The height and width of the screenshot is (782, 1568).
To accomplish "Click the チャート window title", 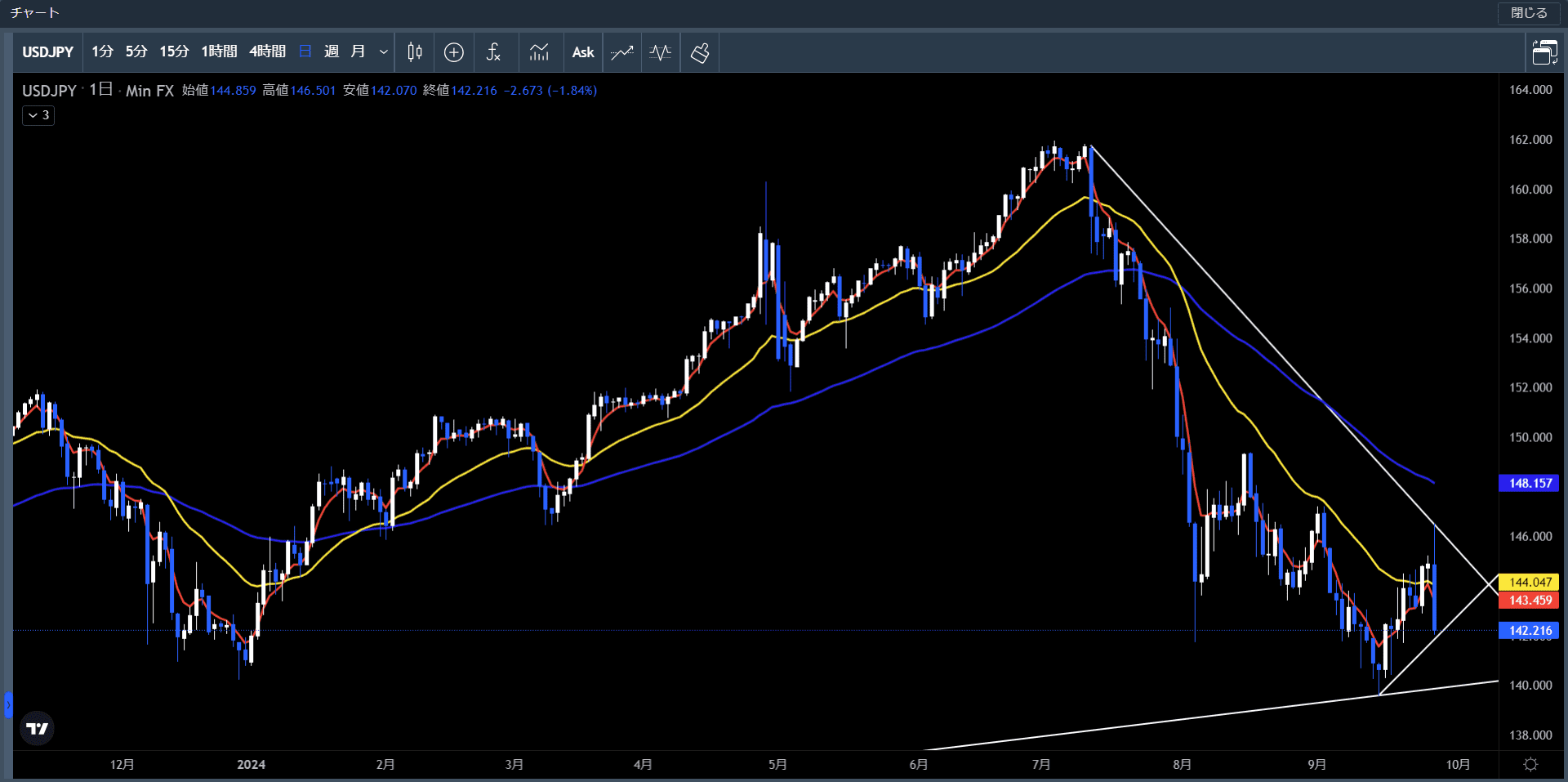I will (x=34, y=12).
